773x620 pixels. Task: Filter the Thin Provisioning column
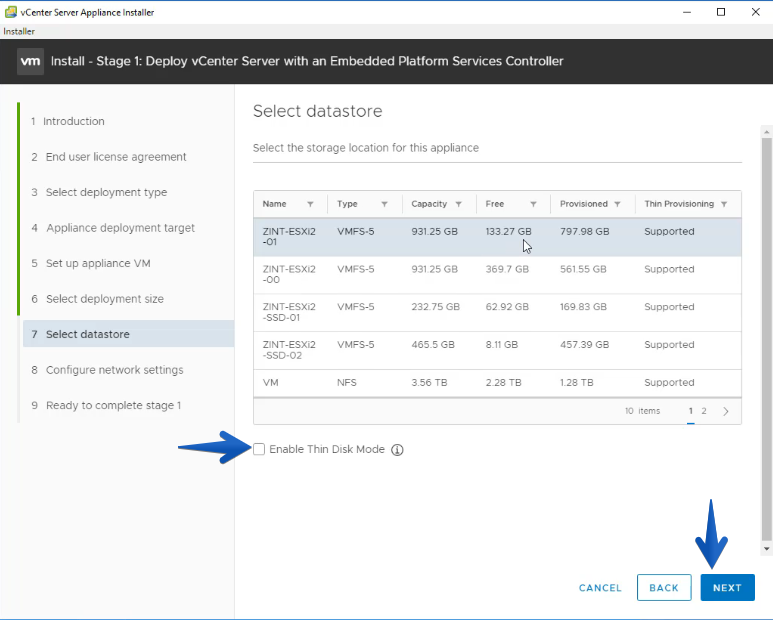724,204
